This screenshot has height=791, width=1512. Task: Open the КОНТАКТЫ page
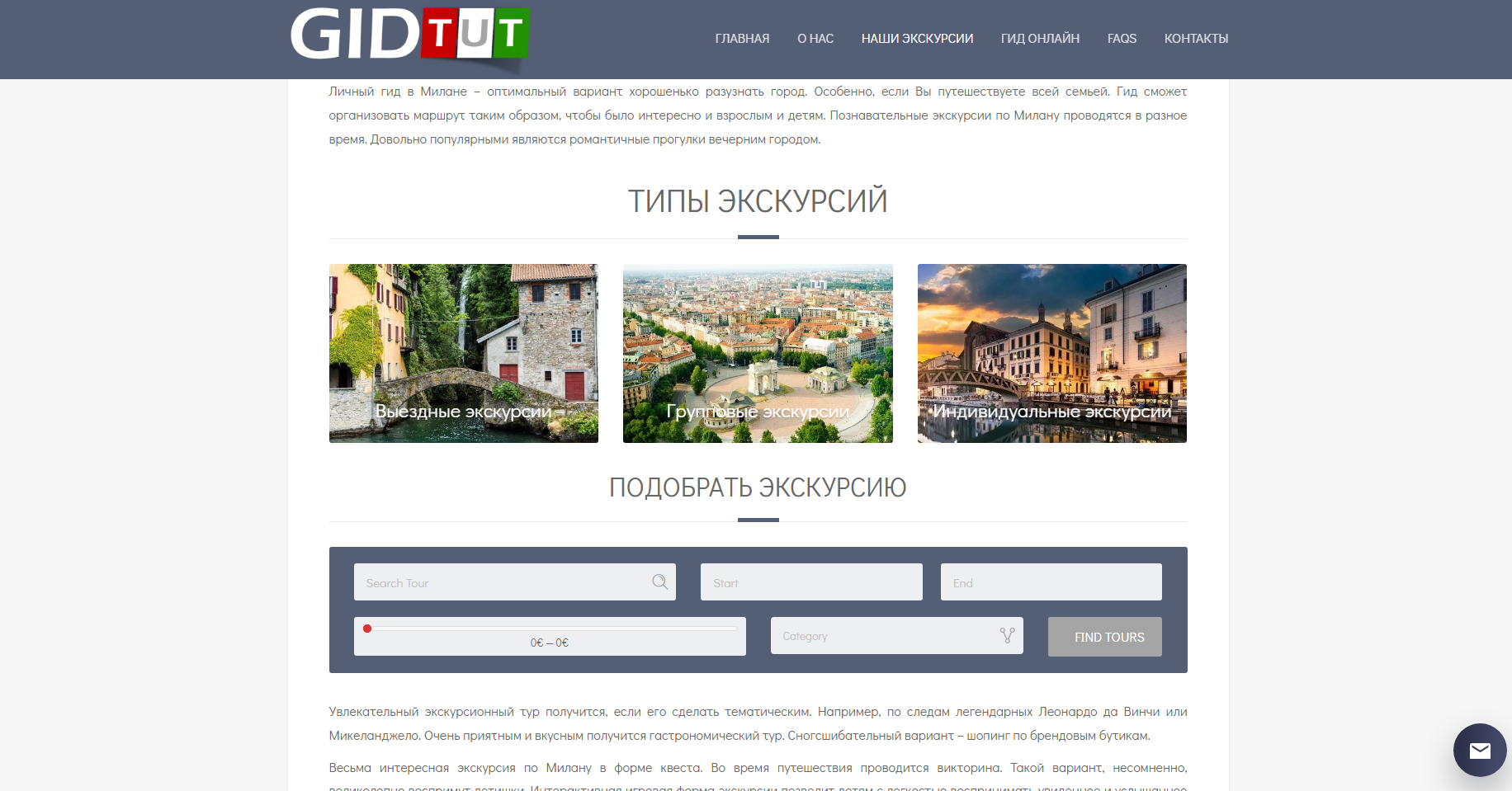pyautogui.click(x=1196, y=39)
